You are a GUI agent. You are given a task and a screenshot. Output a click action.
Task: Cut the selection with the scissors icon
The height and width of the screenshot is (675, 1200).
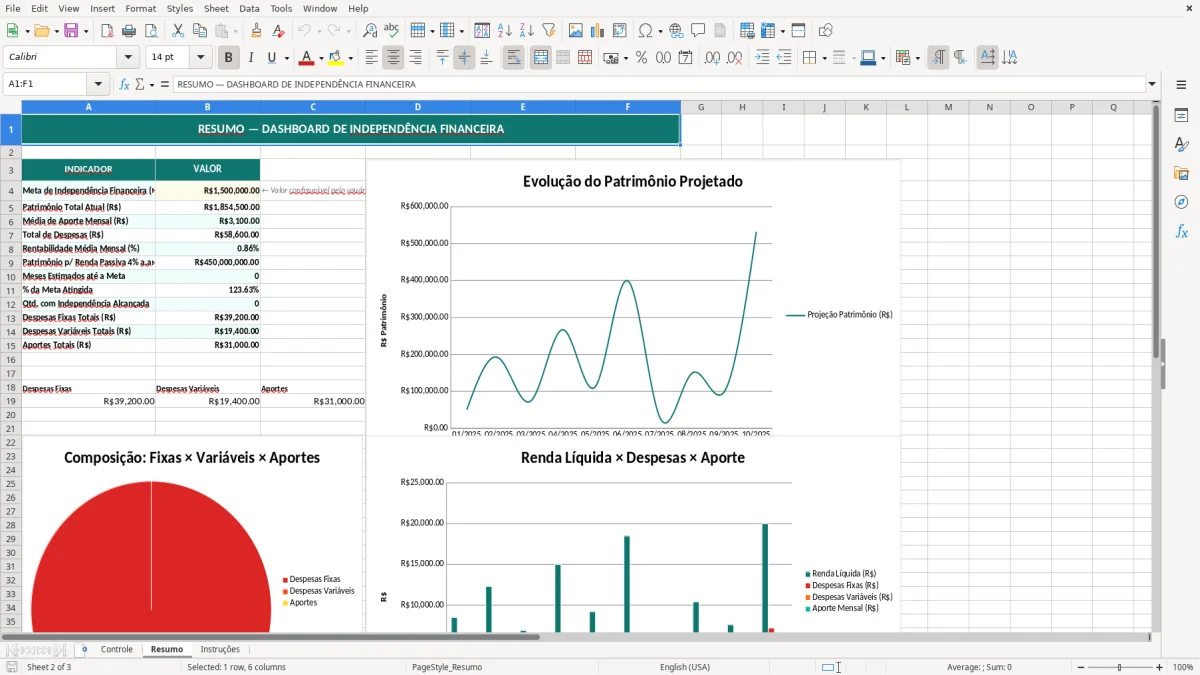coord(177,31)
